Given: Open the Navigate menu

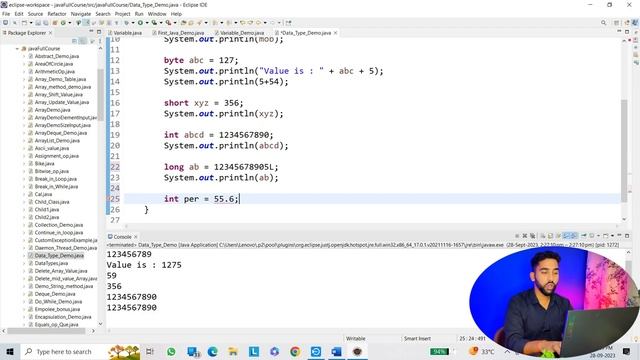Looking at the screenshot, I should pyautogui.click(x=81, y=14).
